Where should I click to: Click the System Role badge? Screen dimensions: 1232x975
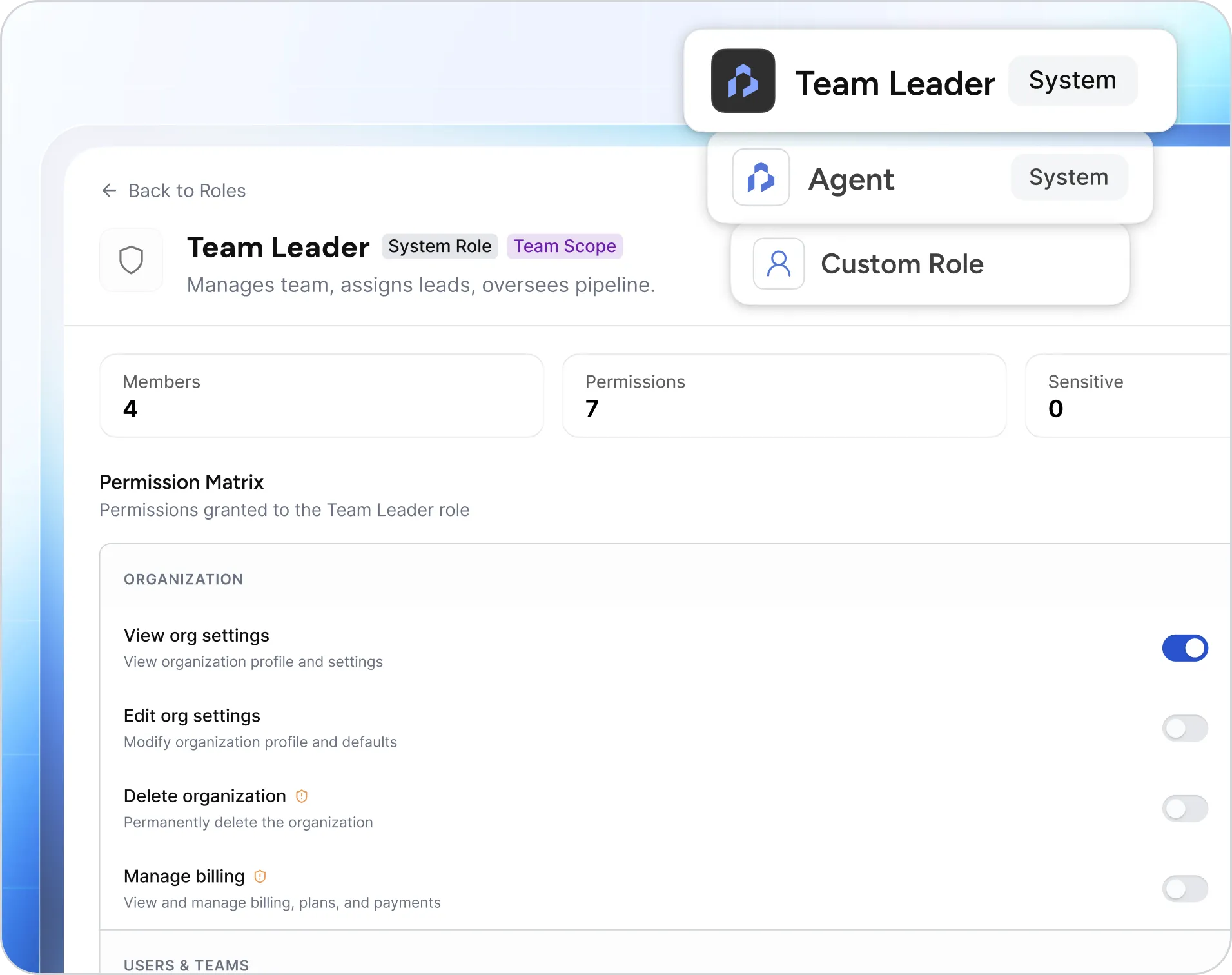pos(440,246)
